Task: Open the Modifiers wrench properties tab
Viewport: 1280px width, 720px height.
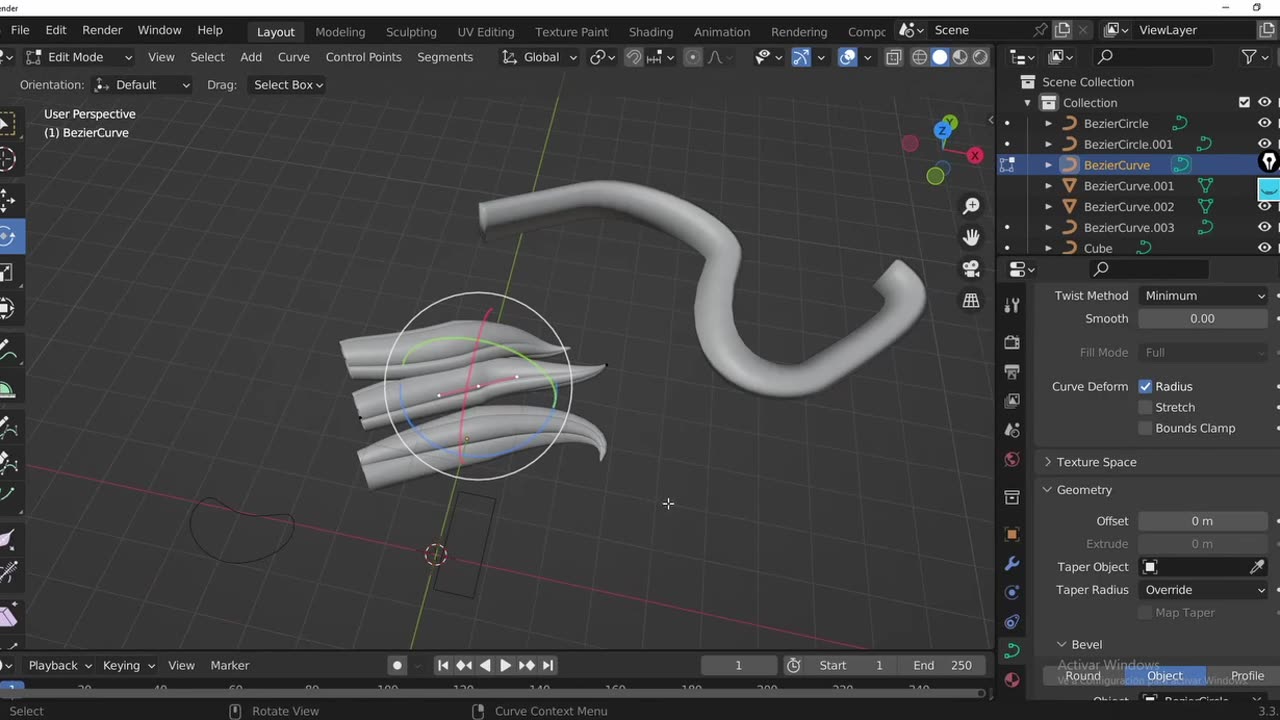Action: pos(1012,564)
